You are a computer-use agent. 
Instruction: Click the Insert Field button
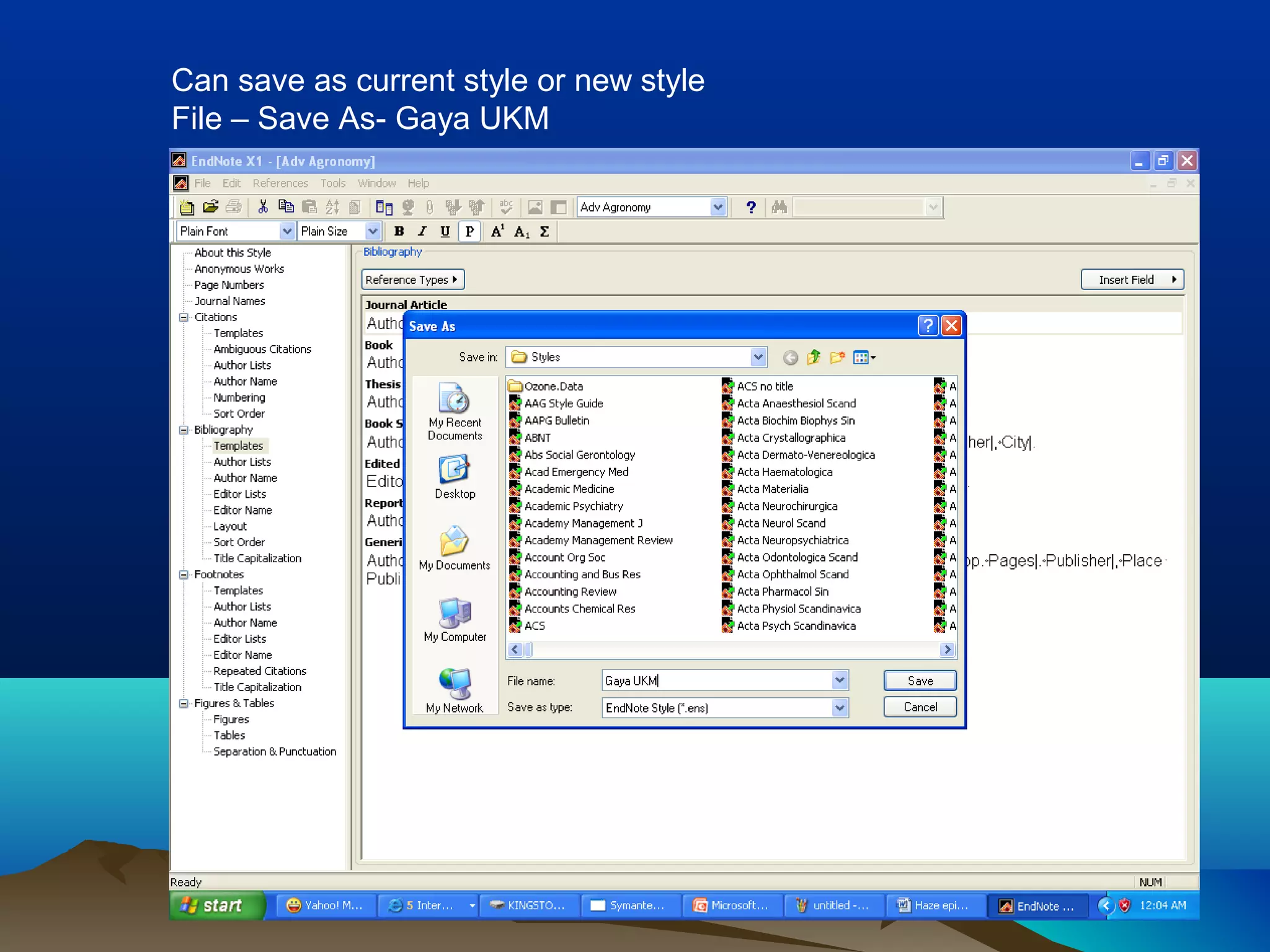point(1132,280)
